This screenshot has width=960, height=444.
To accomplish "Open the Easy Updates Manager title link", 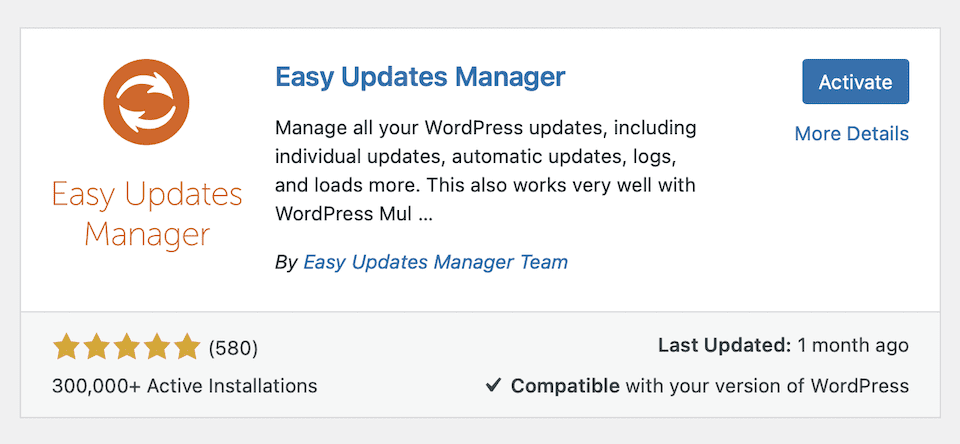I will pos(420,77).
